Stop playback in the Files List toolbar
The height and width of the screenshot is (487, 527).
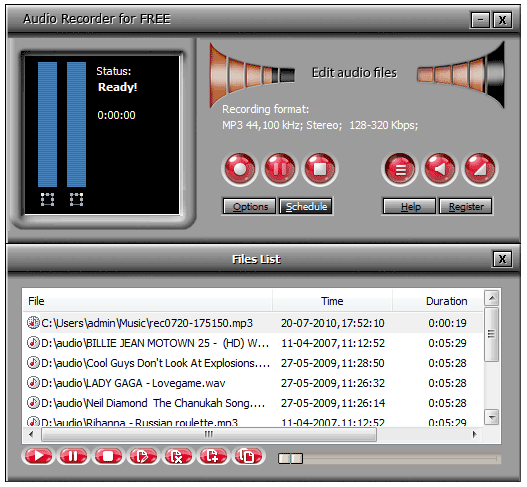click(x=108, y=456)
